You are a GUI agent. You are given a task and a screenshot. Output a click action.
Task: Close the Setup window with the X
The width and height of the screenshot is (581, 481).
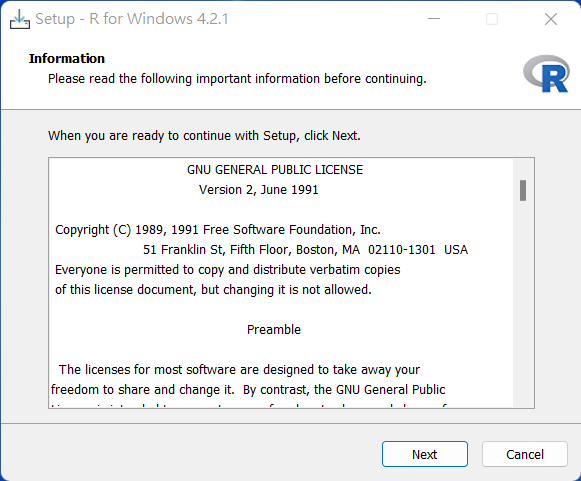tap(551, 19)
